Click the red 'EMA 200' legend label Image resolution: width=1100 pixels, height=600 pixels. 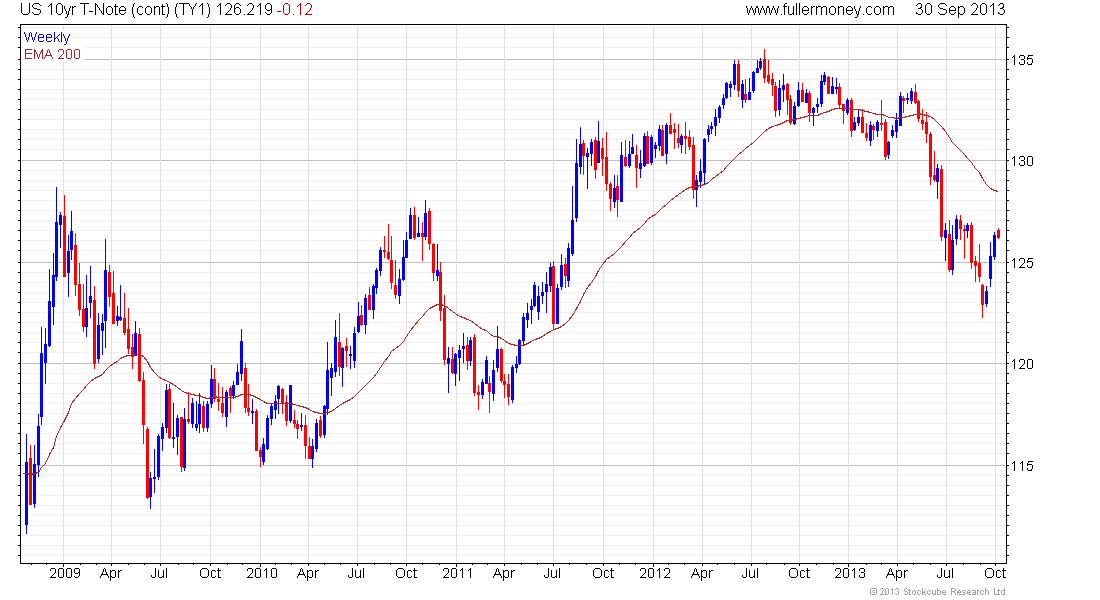[53, 54]
